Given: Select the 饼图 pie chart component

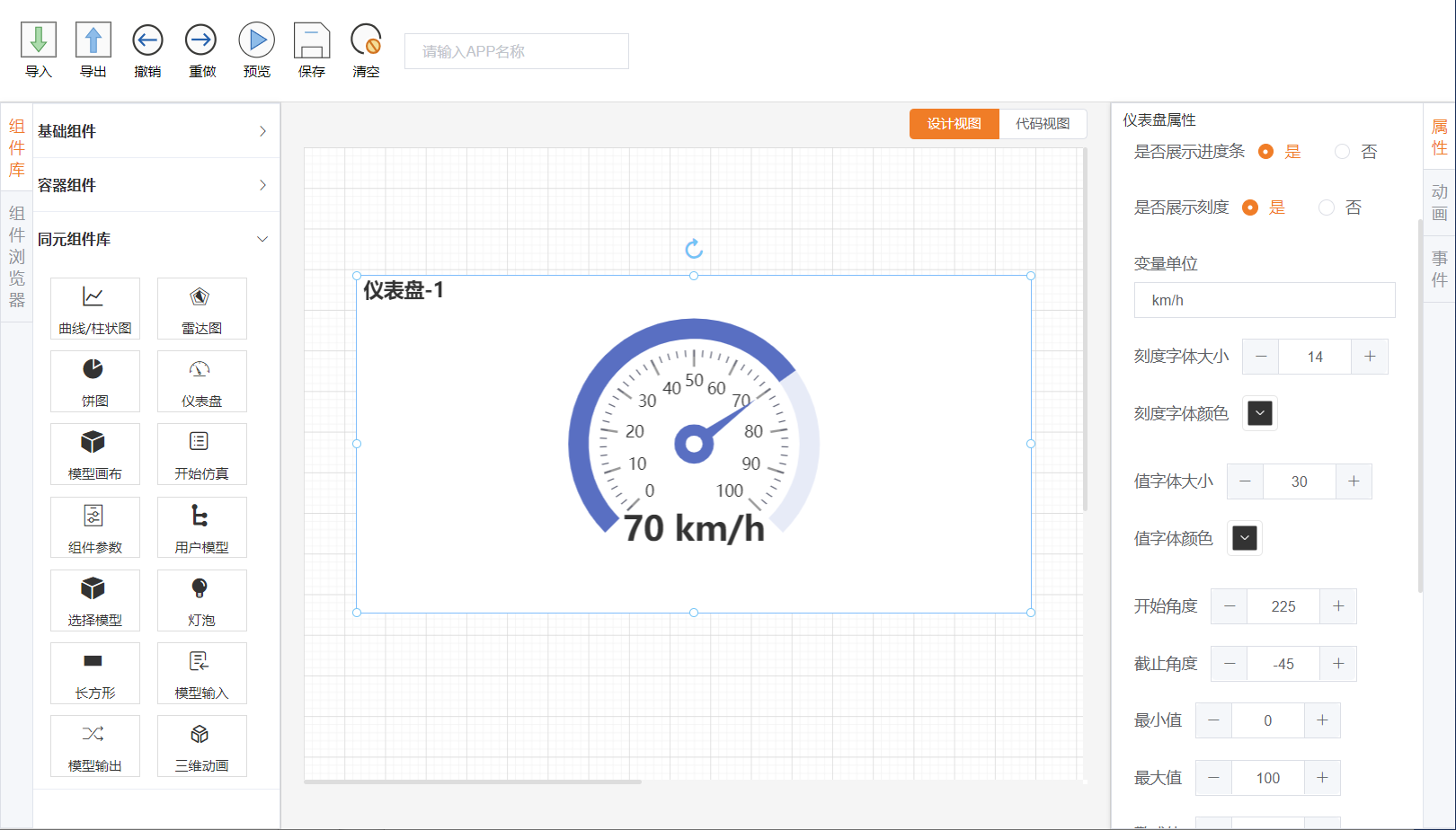Looking at the screenshot, I should (95, 381).
